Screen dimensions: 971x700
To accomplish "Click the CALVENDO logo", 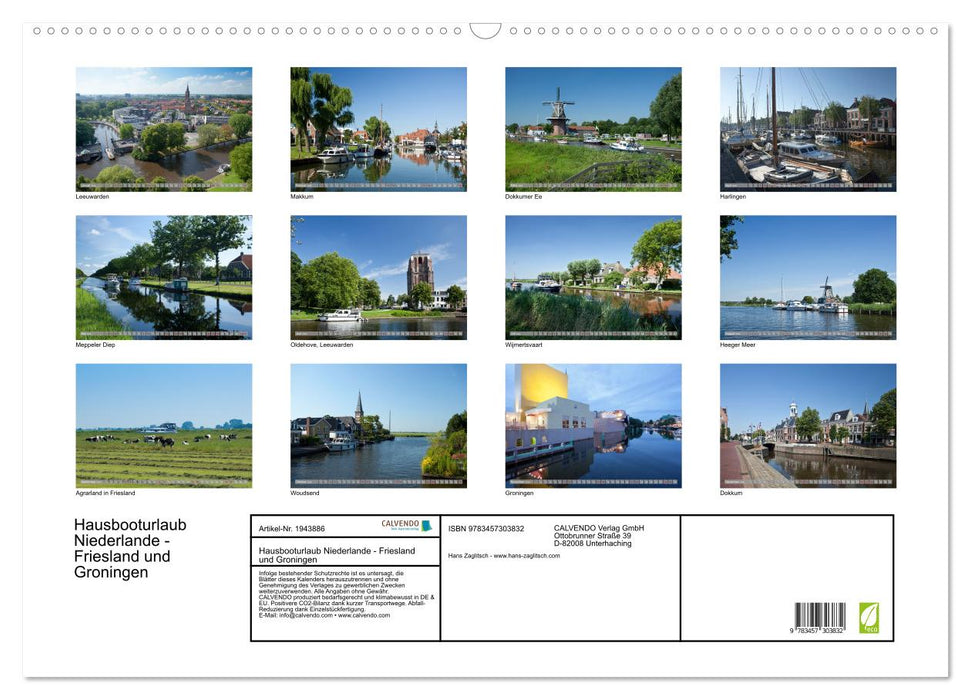I will point(398,524).
